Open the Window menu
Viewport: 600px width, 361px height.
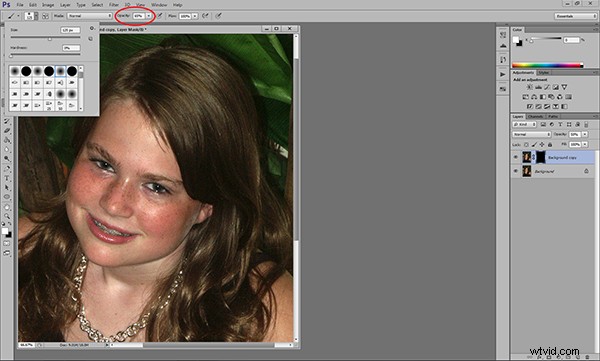point(159,5)
